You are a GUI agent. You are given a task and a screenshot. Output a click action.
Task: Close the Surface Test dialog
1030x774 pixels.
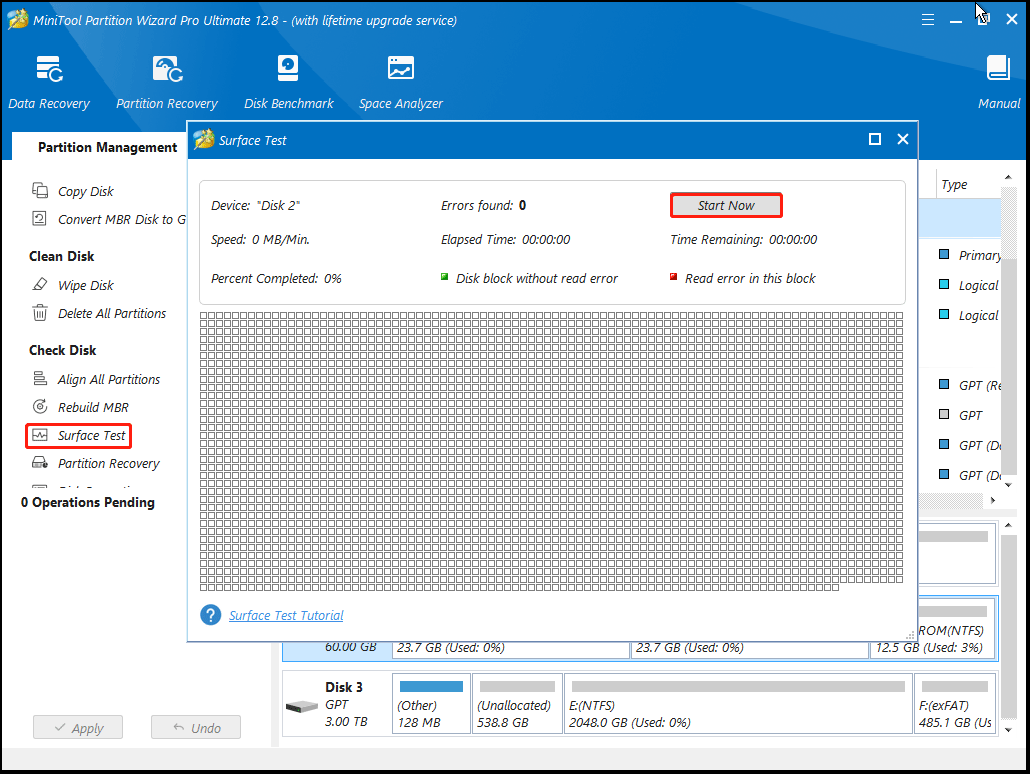[903, 139]
